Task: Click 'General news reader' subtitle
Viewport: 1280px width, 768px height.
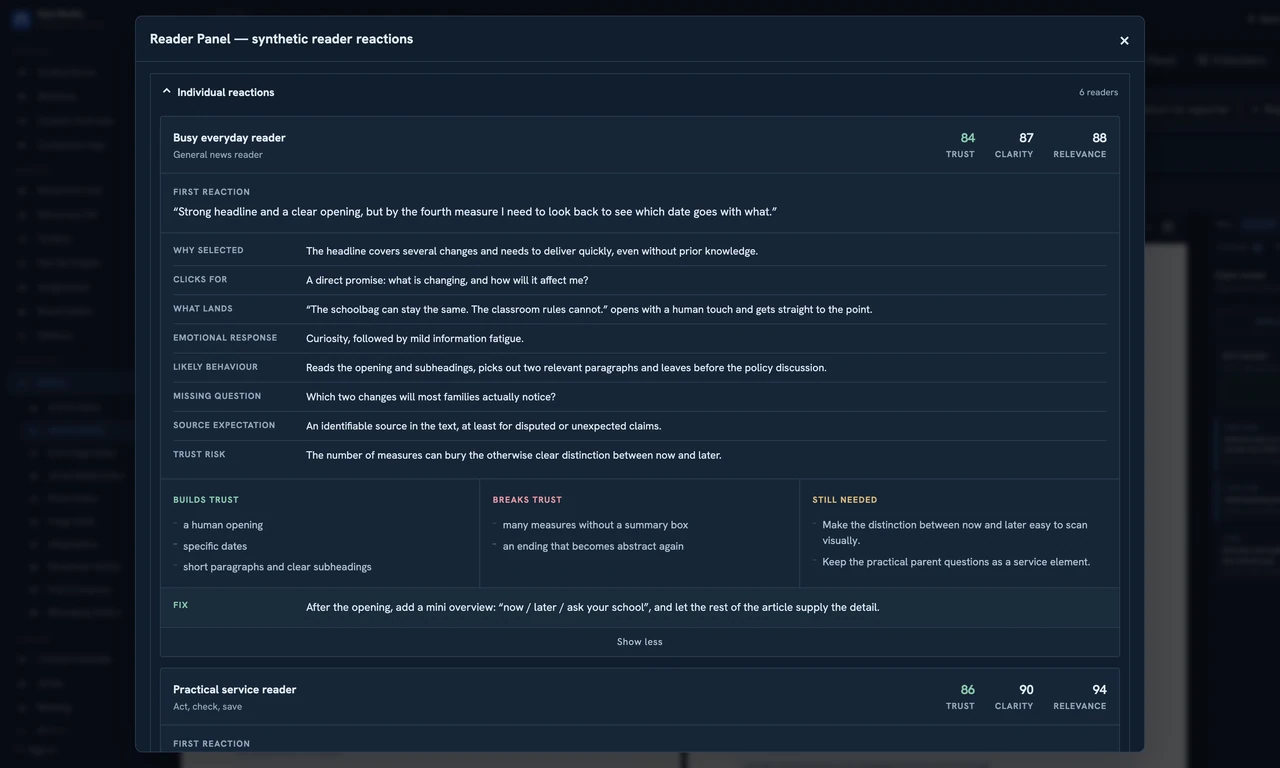Action: [218, 155]
